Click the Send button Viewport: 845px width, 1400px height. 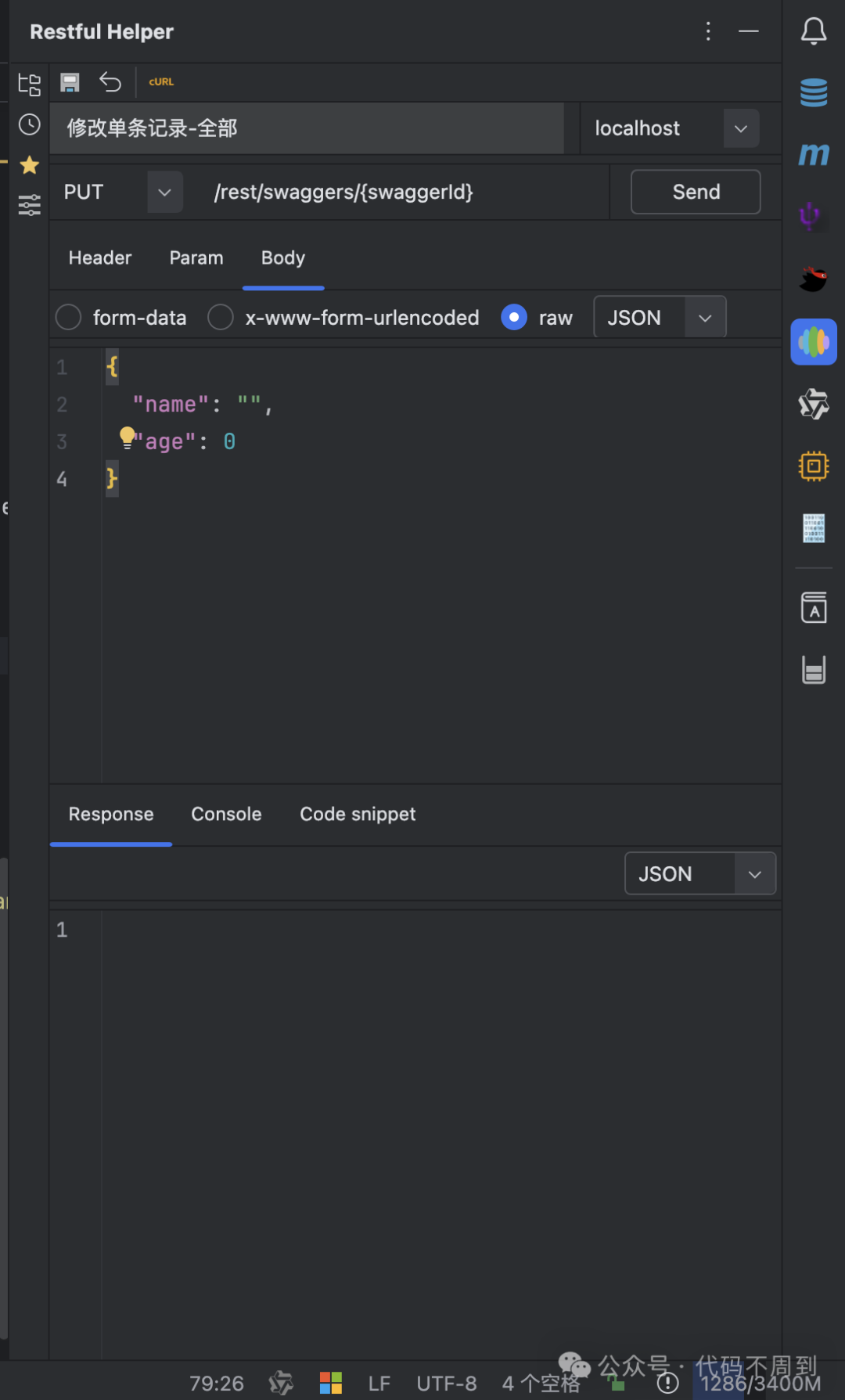696,192
